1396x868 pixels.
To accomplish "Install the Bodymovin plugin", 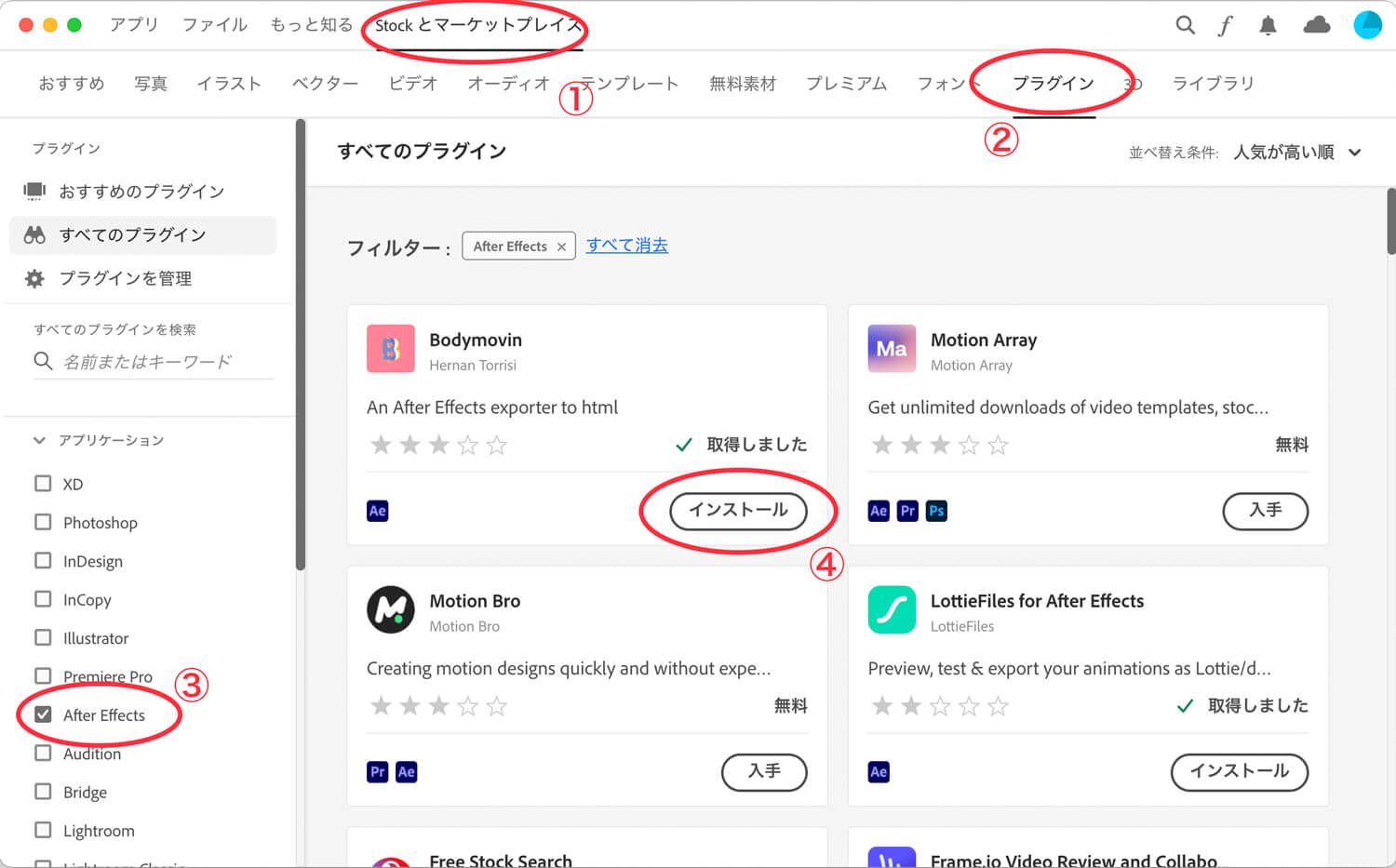I will coord(738,511).
